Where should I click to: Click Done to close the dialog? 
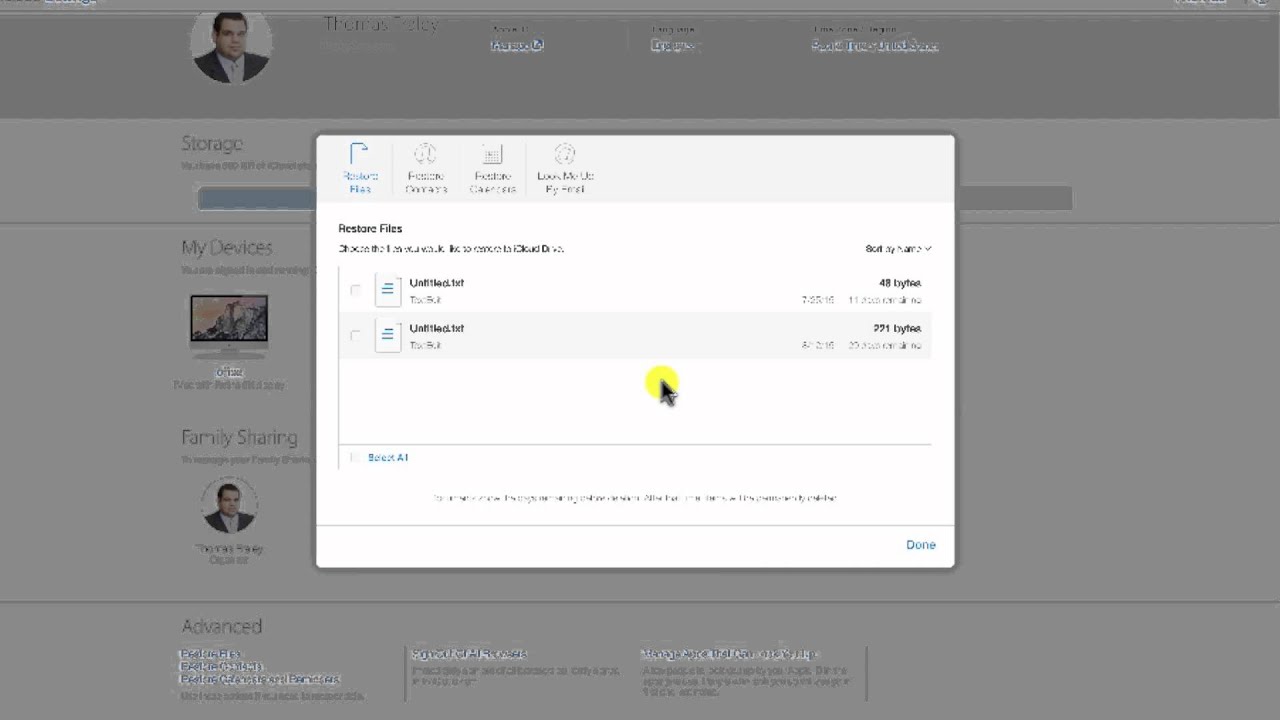[921, 545]
